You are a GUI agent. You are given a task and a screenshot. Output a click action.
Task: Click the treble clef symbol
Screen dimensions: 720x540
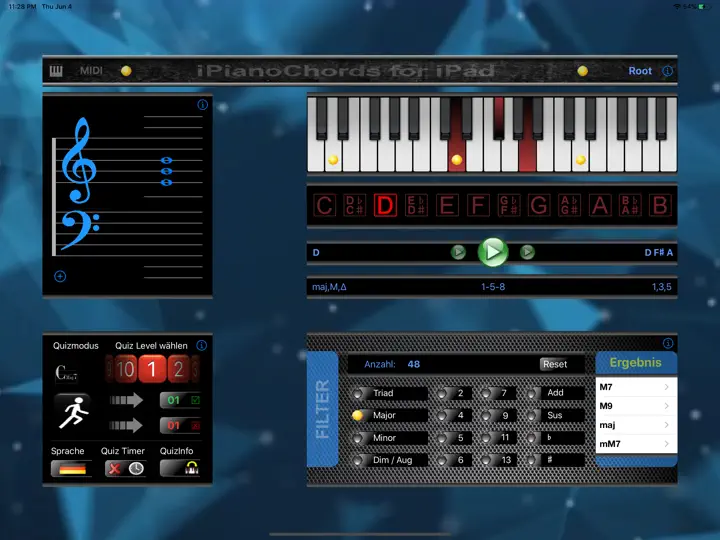tap(79, 160)
